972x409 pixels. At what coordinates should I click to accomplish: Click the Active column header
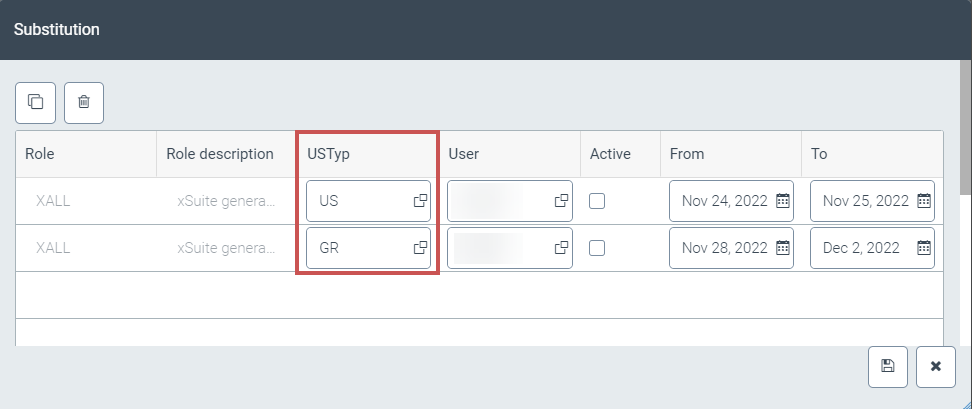pyautogui.click(x=610, y=154)
